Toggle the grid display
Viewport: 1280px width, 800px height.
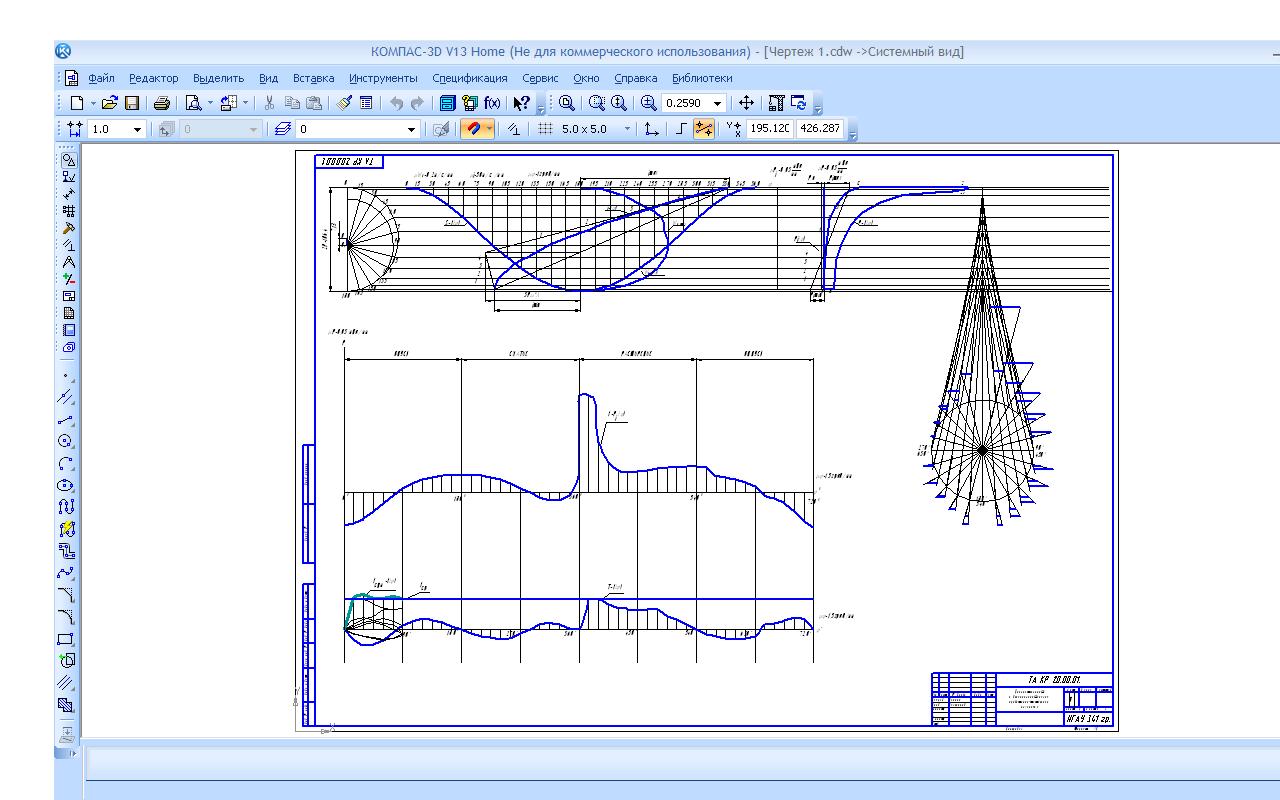pyautogui.click(x=545, y=128)
